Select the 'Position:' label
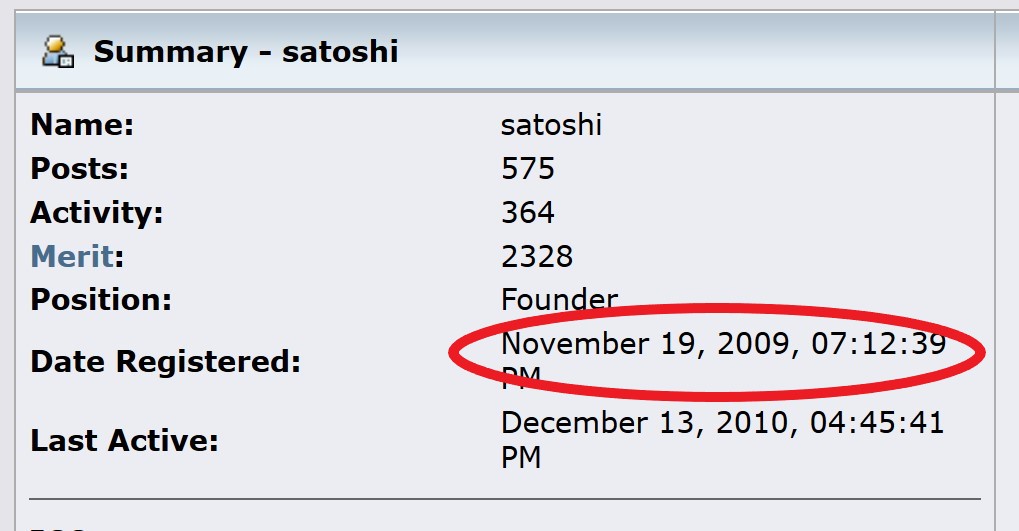Image resolution: width=1019 pixels, height=531 pixels. [101, 300]
